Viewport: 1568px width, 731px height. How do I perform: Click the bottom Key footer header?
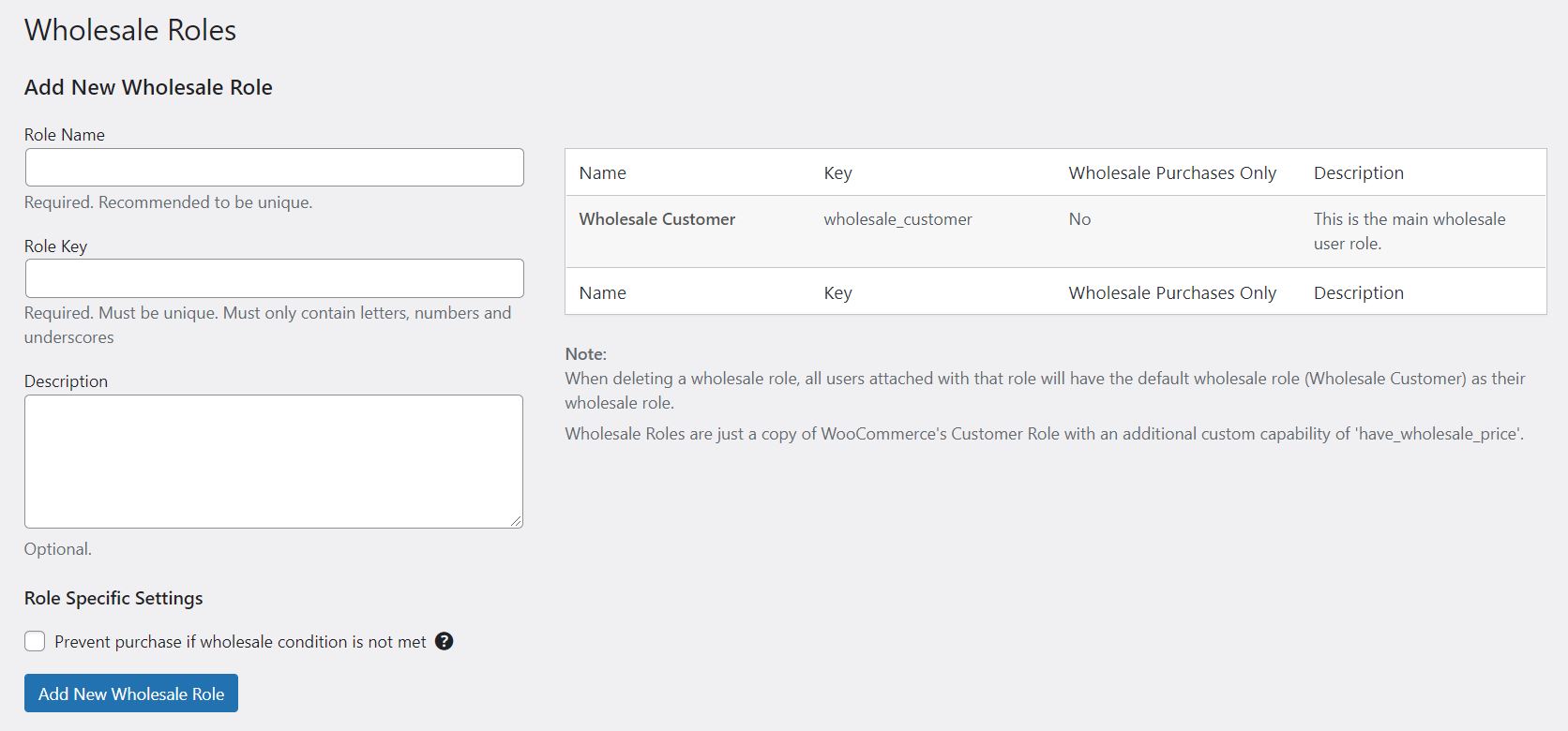coord(837,292)
